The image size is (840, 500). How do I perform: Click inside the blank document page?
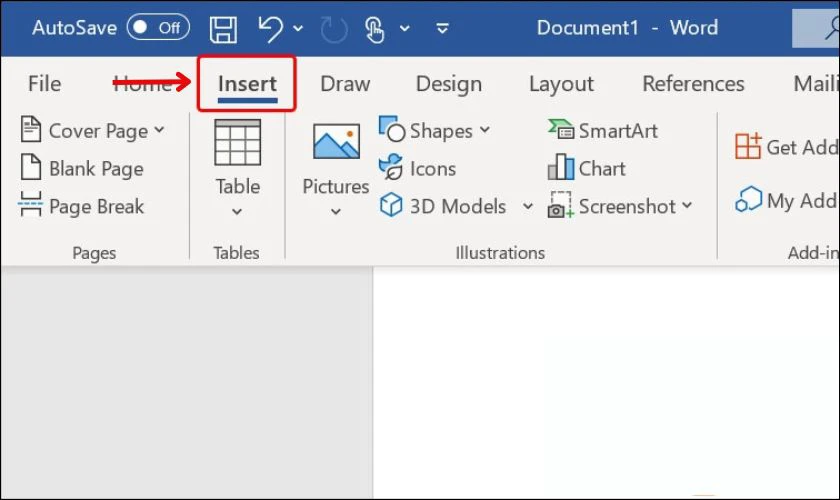point(606,383)
